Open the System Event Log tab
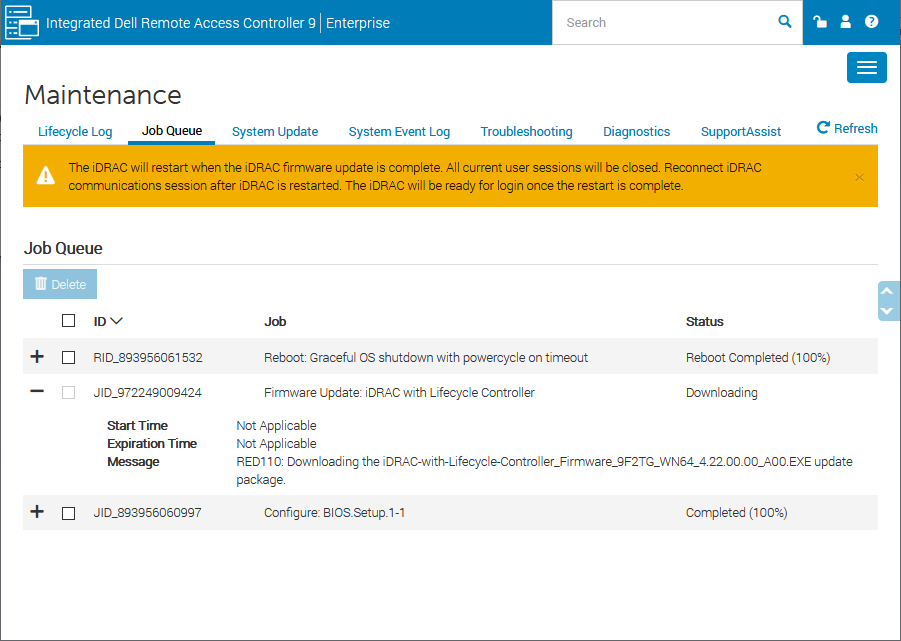The height and width of the screenshot is (641, 901). [x=399, y=131]
